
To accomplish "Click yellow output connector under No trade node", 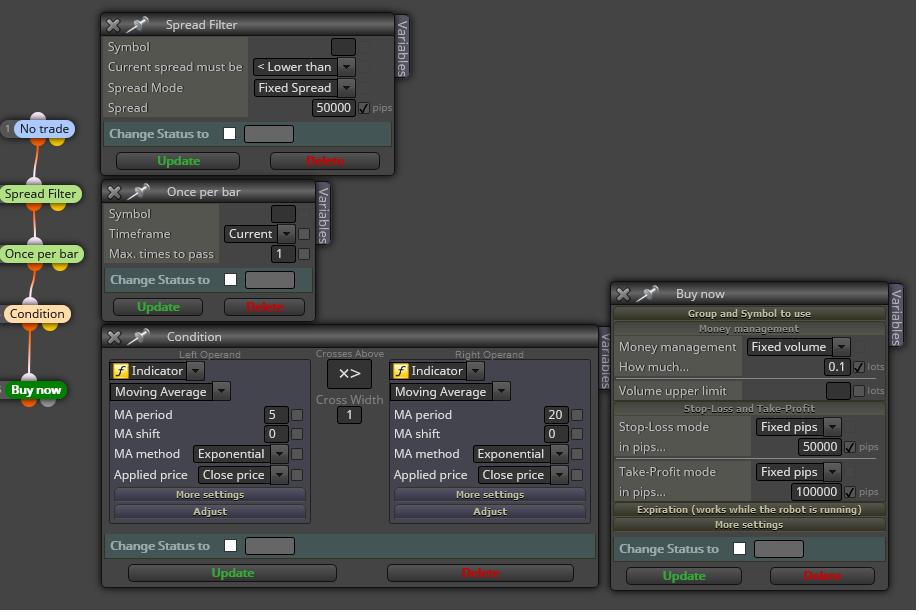I will coord(57,141).
